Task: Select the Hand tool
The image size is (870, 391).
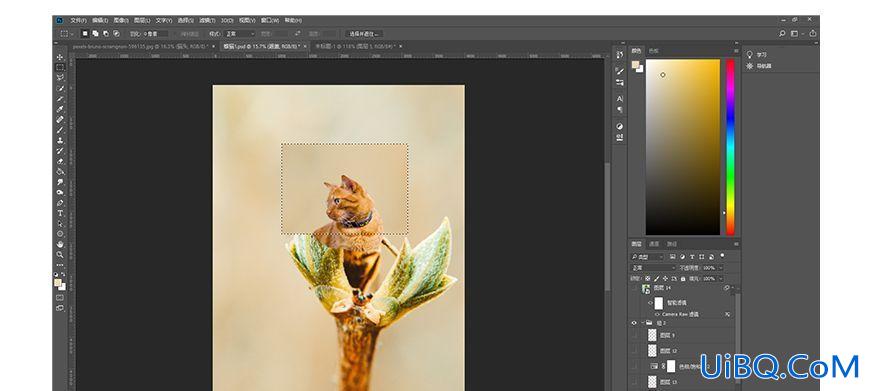Action: tap(60, 245)
